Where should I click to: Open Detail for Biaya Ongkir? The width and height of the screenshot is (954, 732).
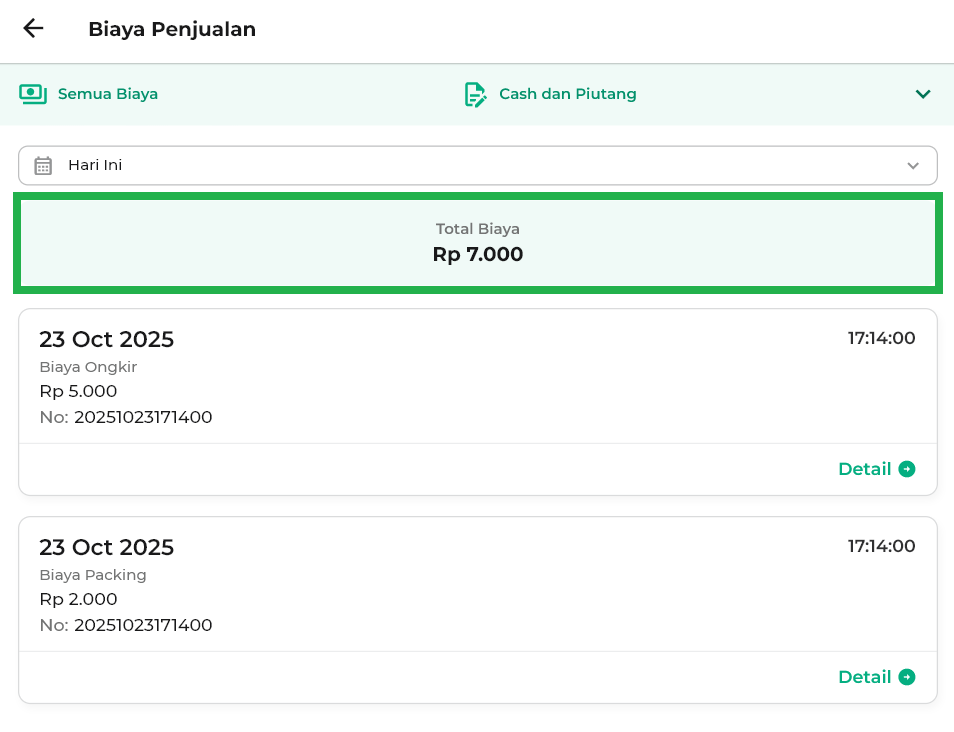pos(864,469)
